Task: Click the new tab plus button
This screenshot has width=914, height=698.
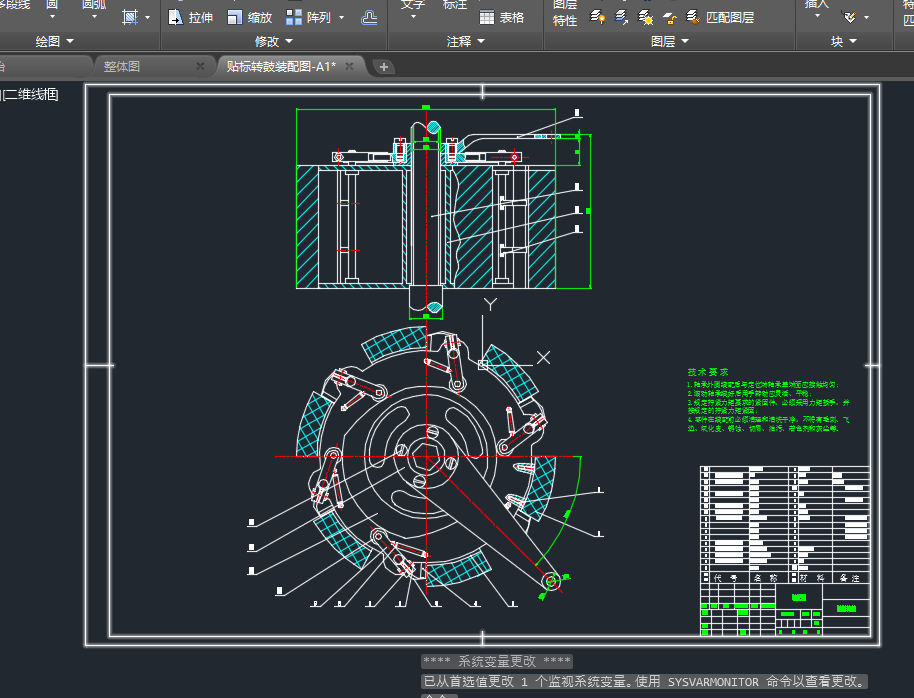Action: coord(384,67)
